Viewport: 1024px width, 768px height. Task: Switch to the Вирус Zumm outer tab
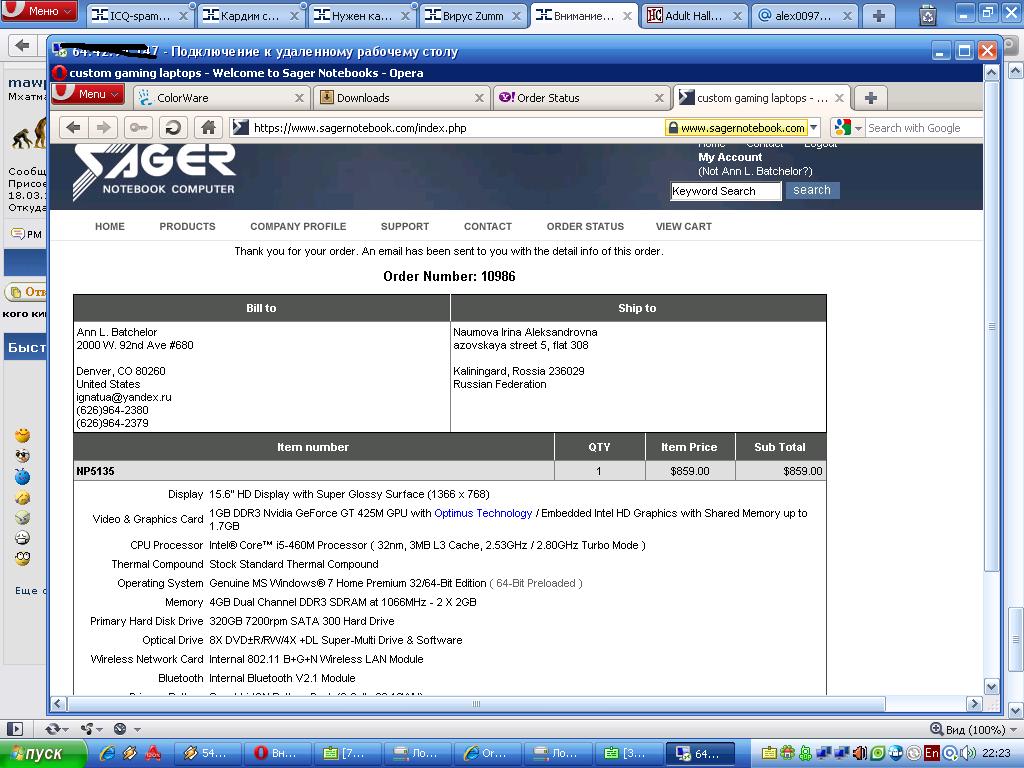473,16
